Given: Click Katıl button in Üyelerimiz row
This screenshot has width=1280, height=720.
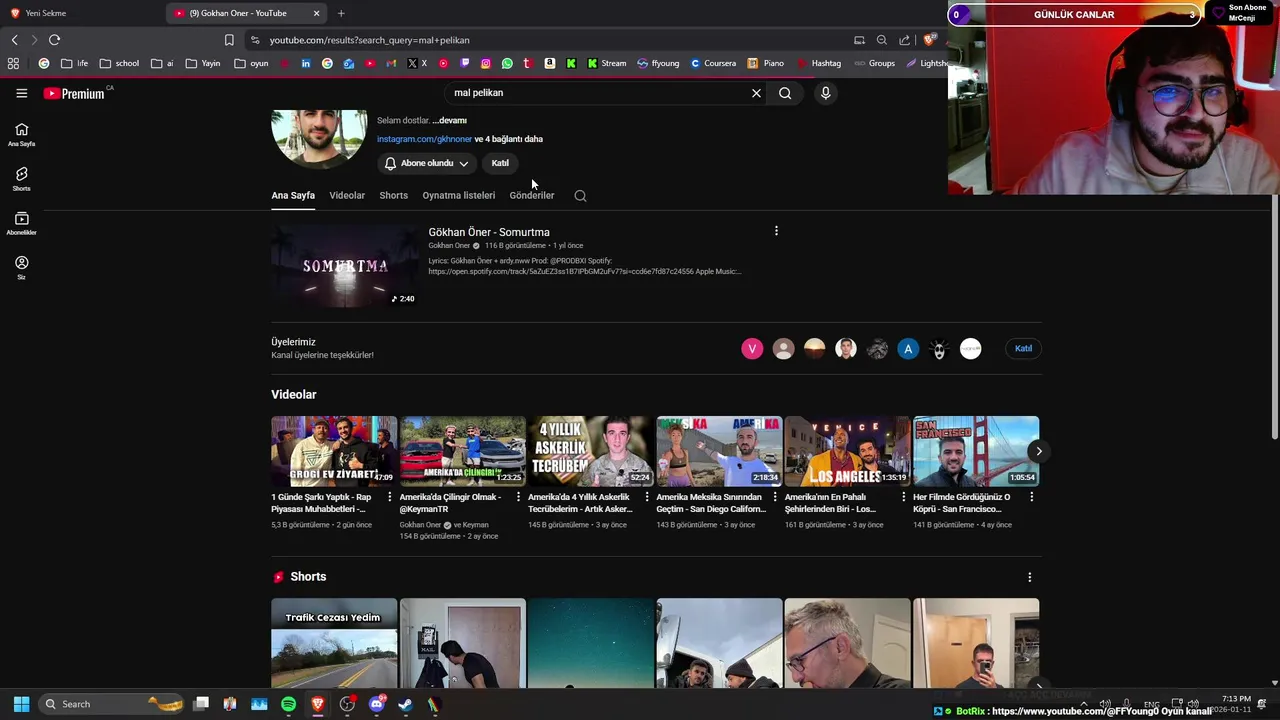Looking at the screenshot, I should (x=1023, y=348).
